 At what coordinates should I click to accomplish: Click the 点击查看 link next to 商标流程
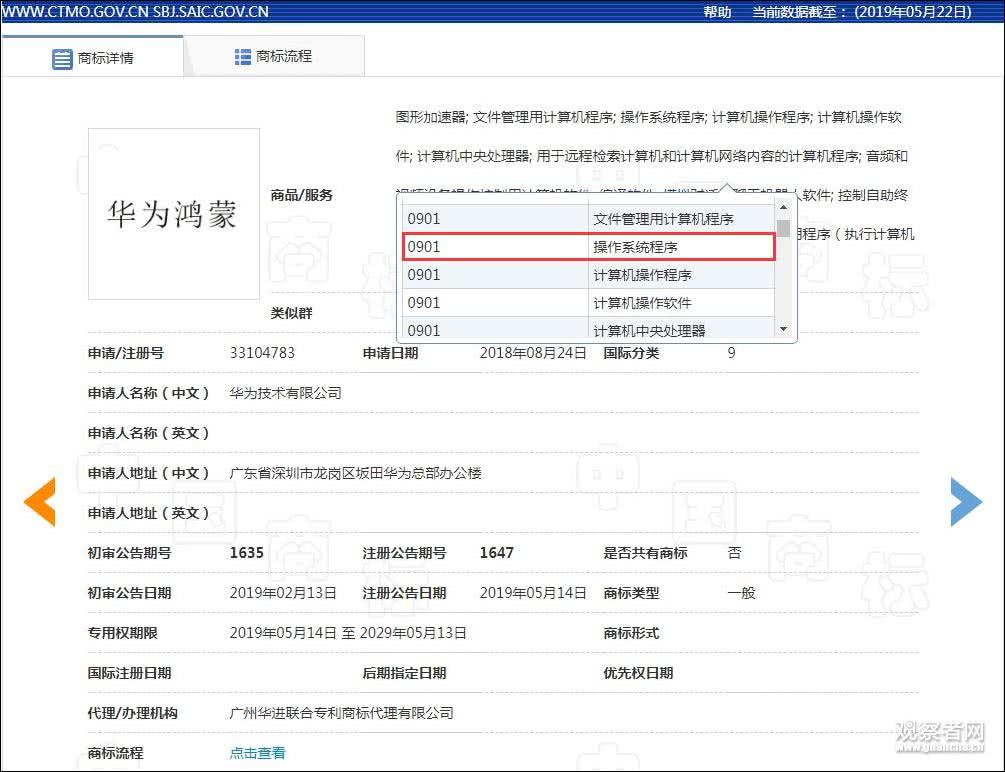coord(256,752)
